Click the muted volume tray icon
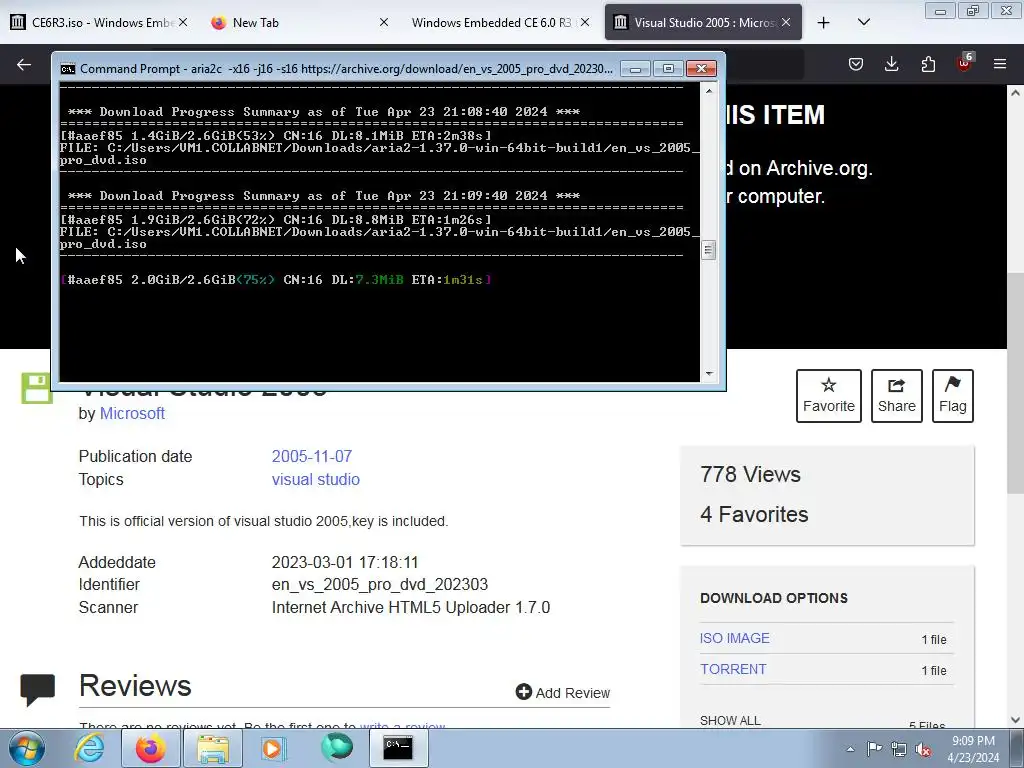 pyautogui.click(x=923, y=749)
